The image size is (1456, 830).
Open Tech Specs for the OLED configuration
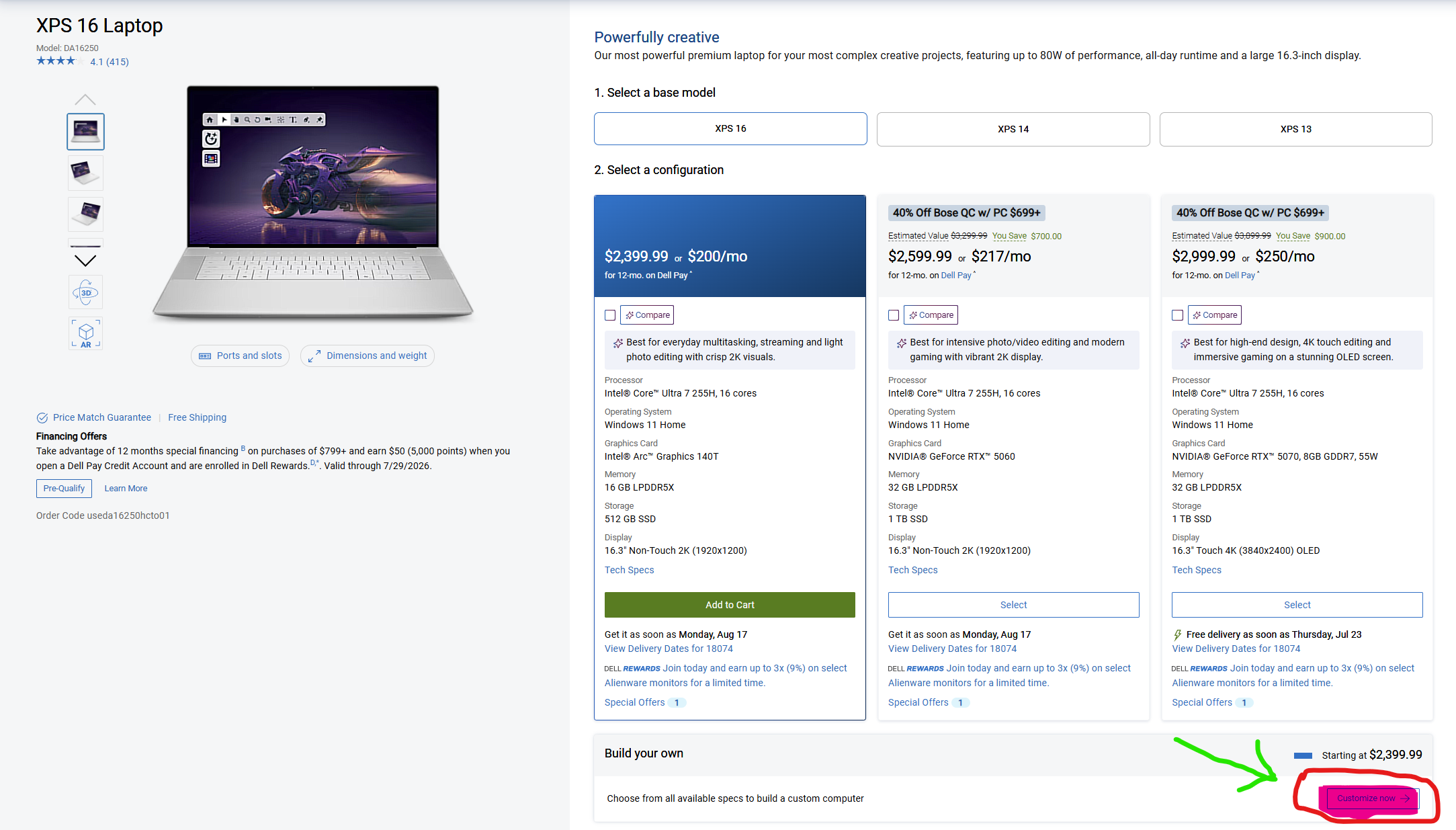pyautogui.click(x=1197, y=570)
